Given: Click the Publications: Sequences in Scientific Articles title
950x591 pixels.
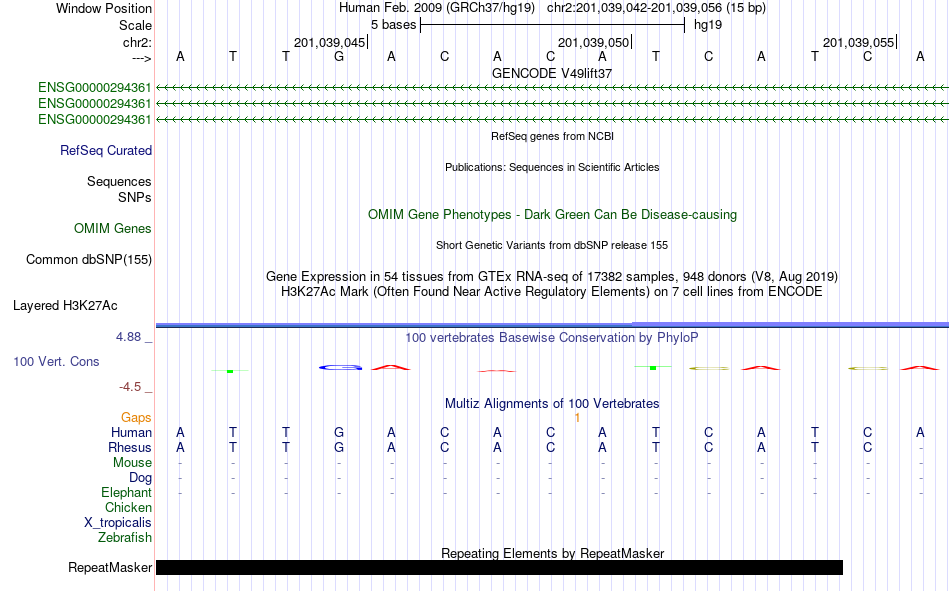Looking at the screenshot, I should [552, 167].
